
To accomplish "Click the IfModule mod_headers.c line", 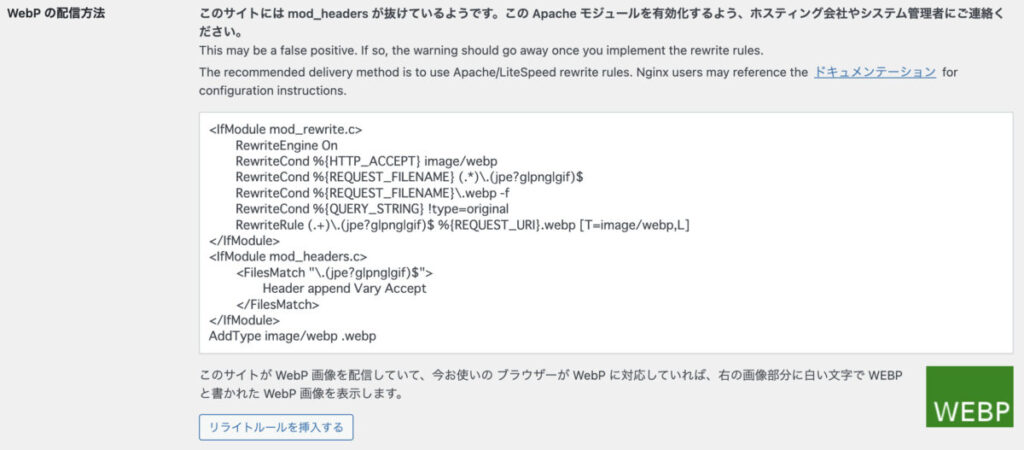I will click(x=288, y=257).
